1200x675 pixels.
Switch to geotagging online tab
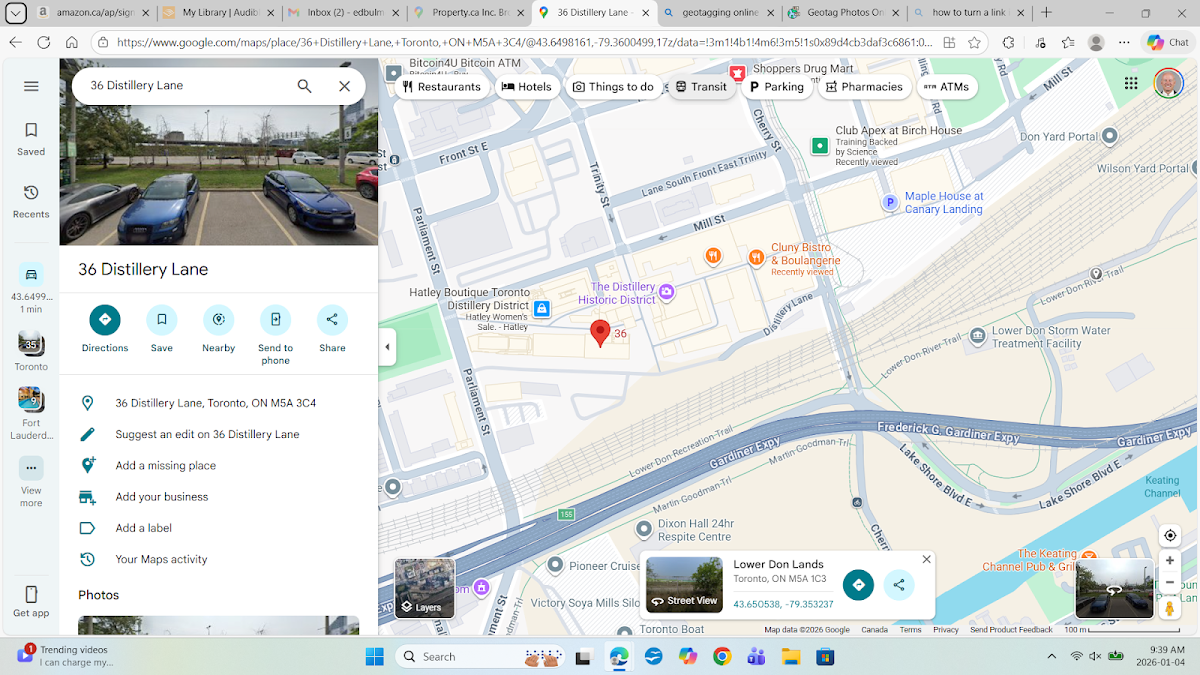[x=718, y=13]
